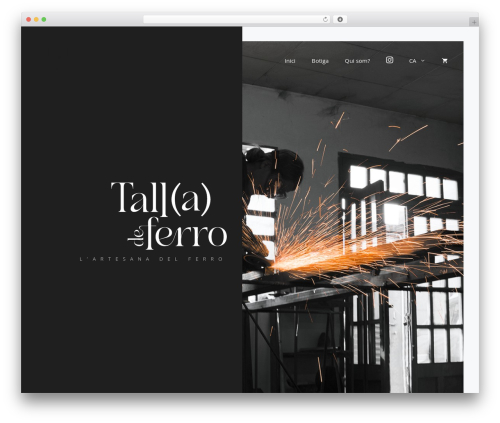Open the Instagram profile icon
Screen dimensions: 500x423
[x=389, y=60]
